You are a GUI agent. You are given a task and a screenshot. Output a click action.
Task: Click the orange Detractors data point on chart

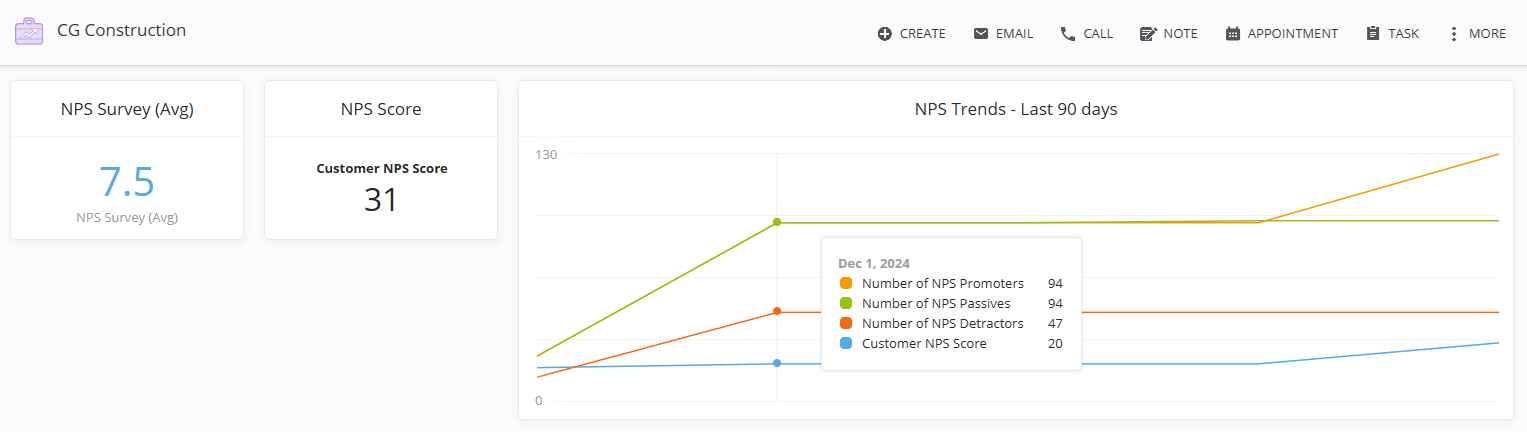pos(777,311)
